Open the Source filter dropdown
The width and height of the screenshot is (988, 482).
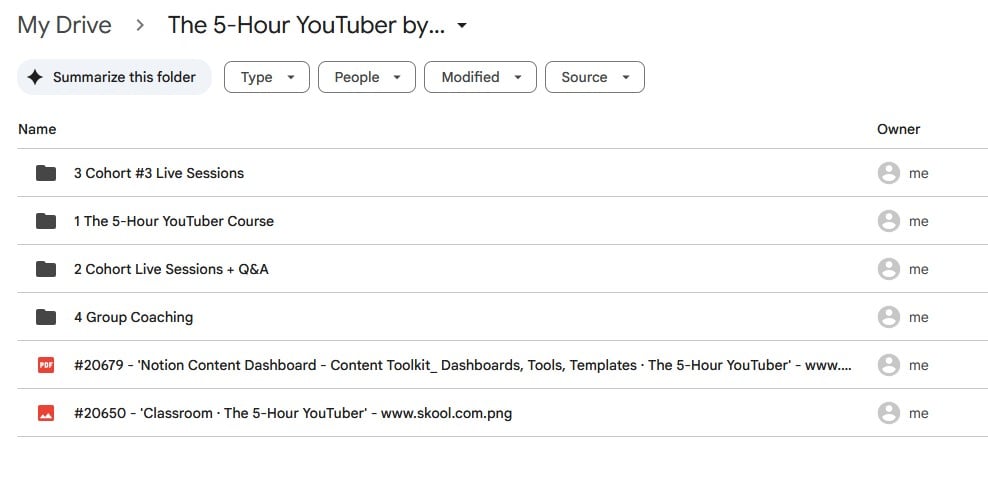coord(594,77)
